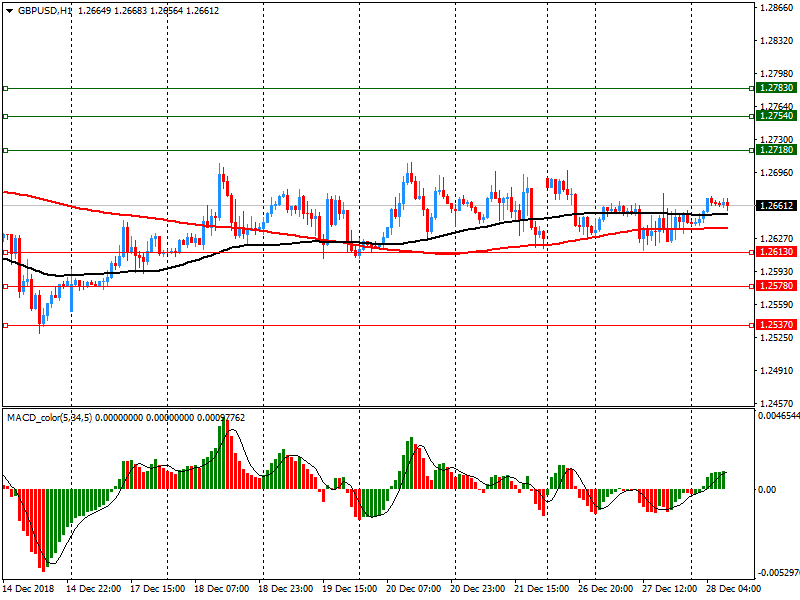Select the 1.25780 red price label
Screen dimensions: 800x600
(x=776, y=286)
